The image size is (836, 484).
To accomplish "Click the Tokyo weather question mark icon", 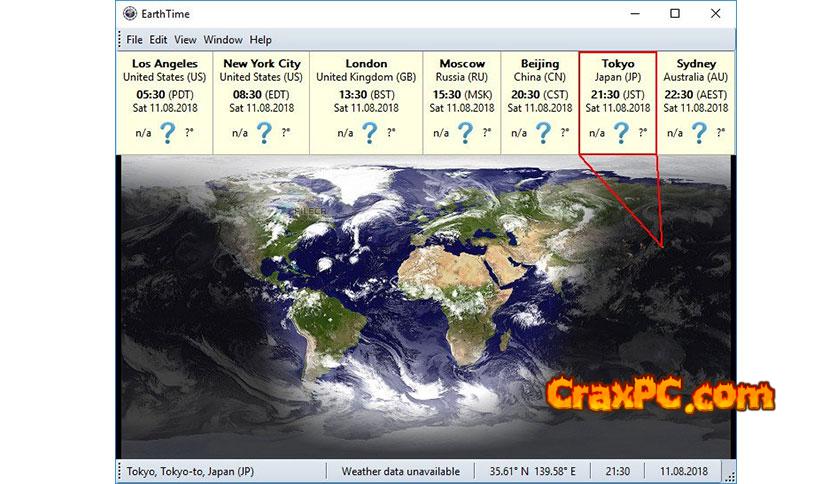I will click(620, 133).
